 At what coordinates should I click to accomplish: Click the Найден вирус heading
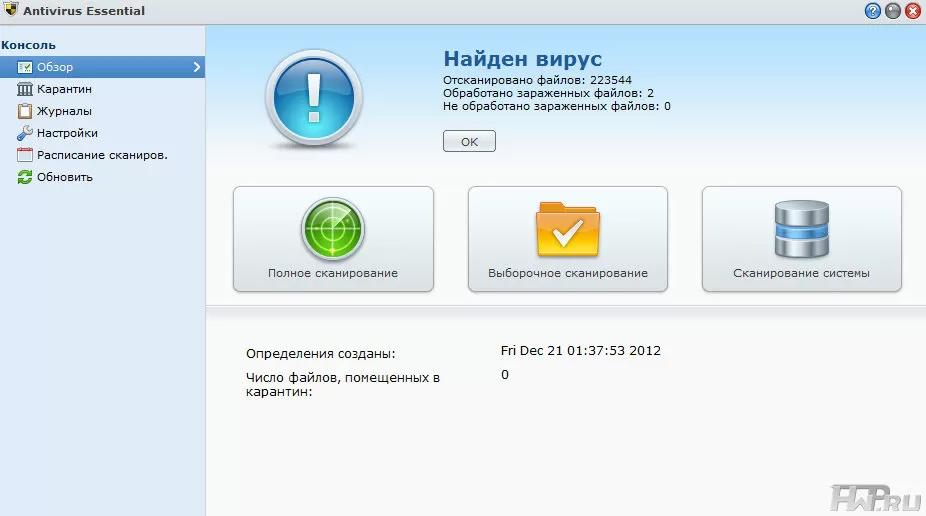(523, 58)
